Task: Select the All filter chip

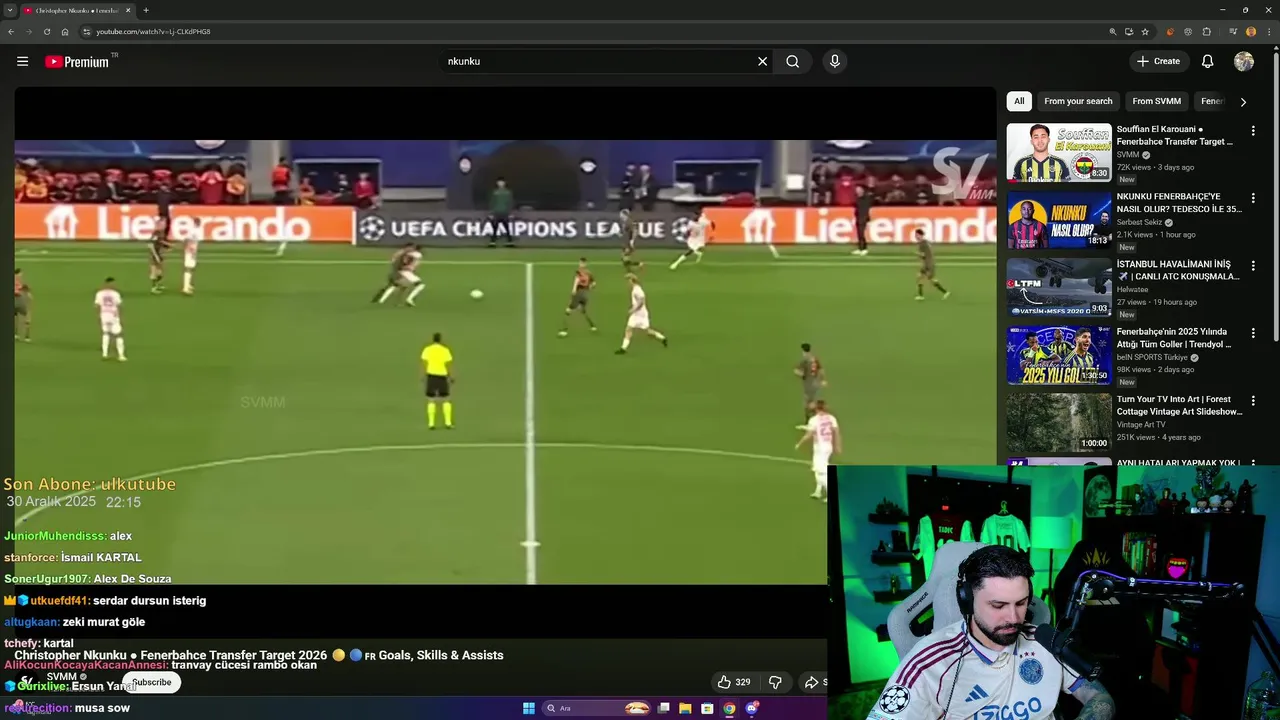Action: click(x=1019, y=101)
